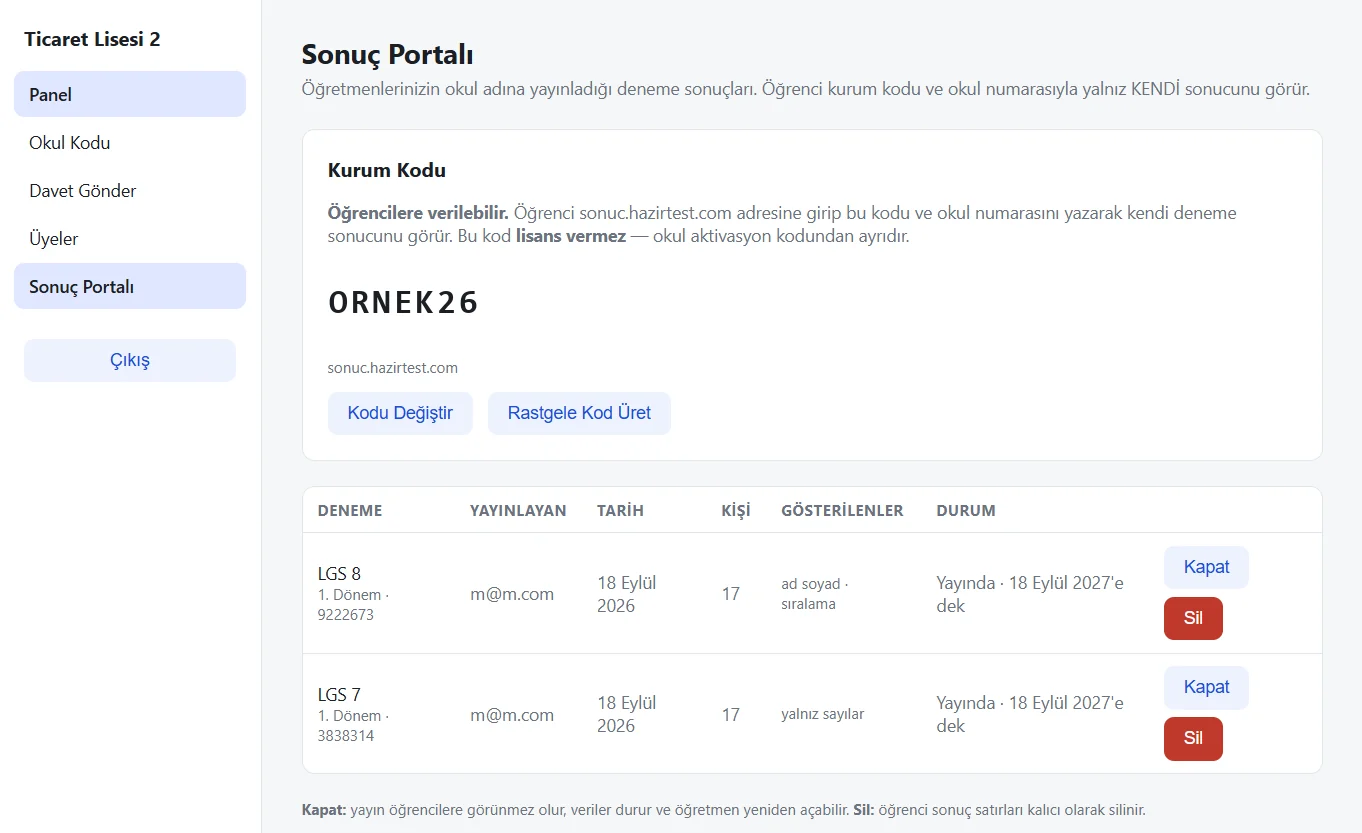Viewport: 1362px width, 833px height.
Task: Click DENEME column header
Action: click(350, 510)
